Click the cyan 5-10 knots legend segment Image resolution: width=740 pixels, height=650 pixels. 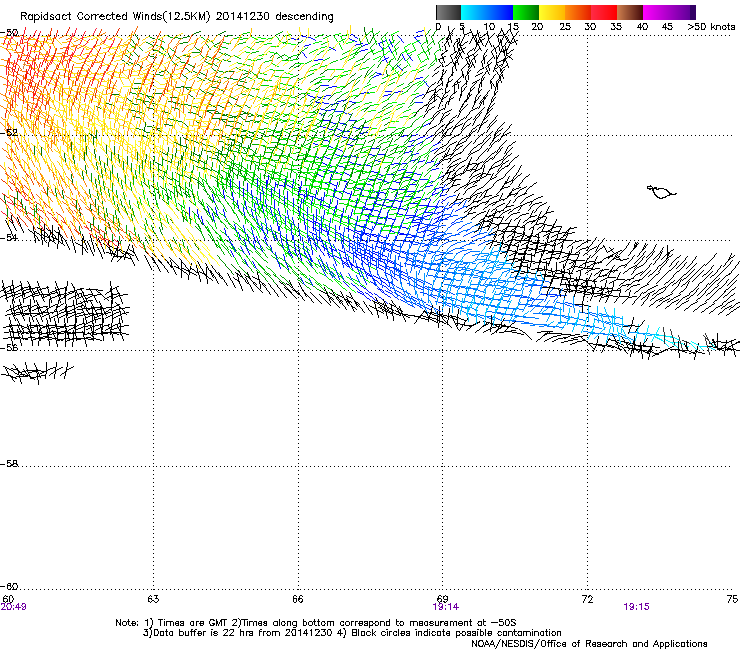click(474, 12)
